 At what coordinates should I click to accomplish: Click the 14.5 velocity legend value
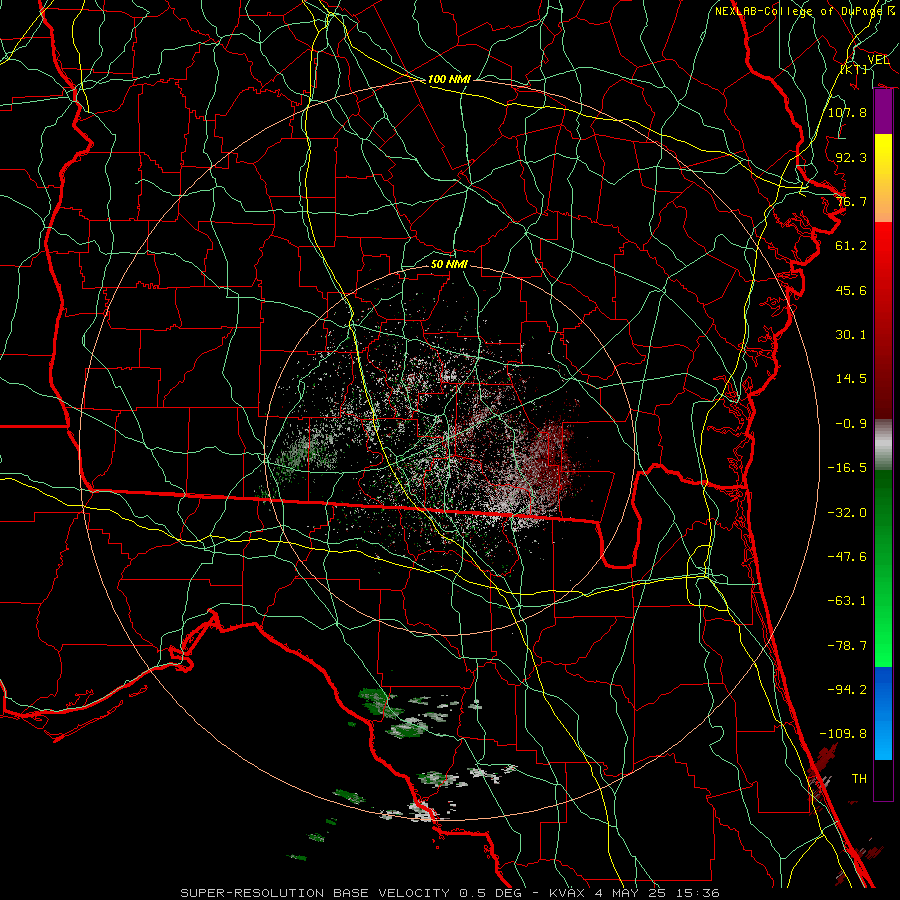pyautogui.click(x=851, y=379)
